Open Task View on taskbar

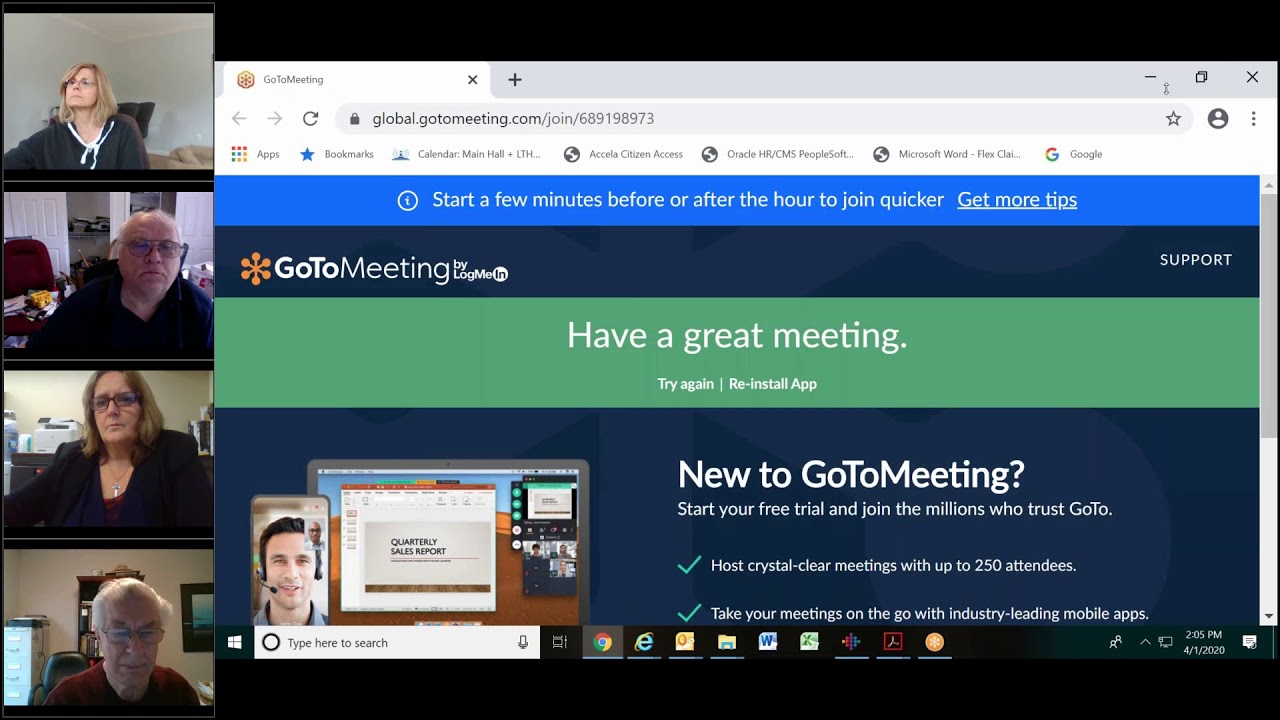coord(560,643)
